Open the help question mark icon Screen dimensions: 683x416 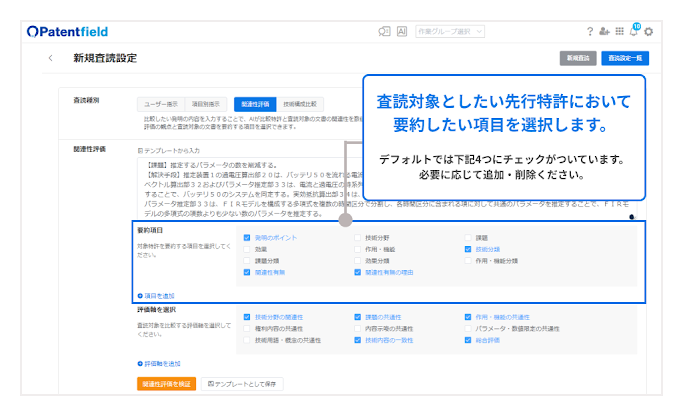589,32
